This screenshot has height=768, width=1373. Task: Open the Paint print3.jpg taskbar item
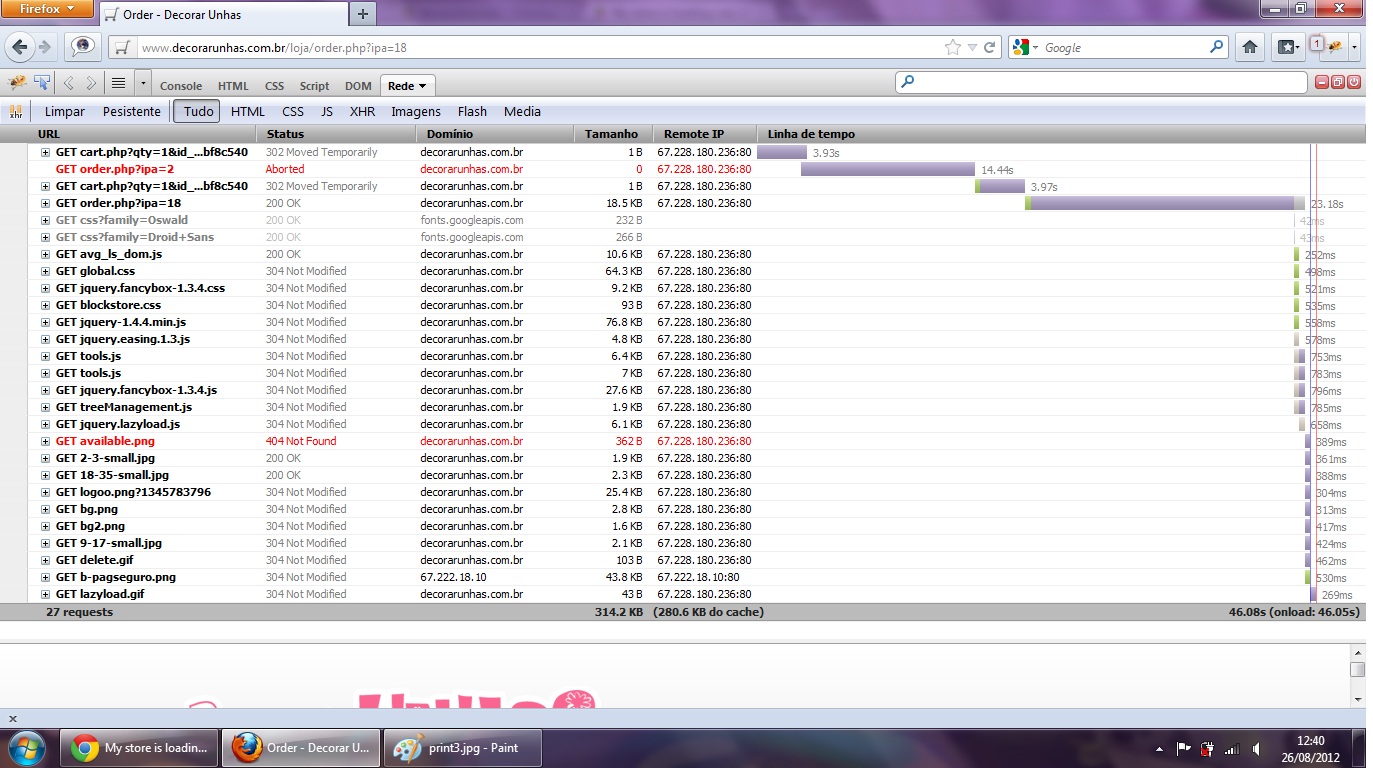(463, 748)
